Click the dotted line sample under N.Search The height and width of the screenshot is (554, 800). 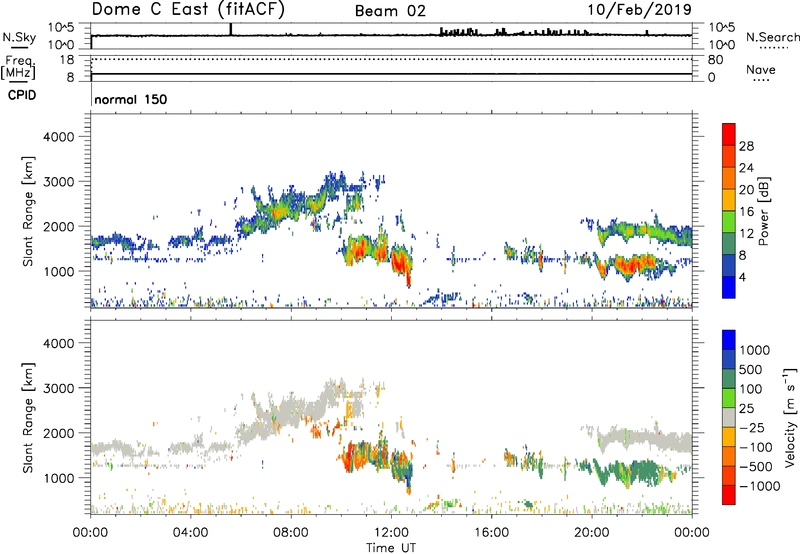tap(773, 48)
